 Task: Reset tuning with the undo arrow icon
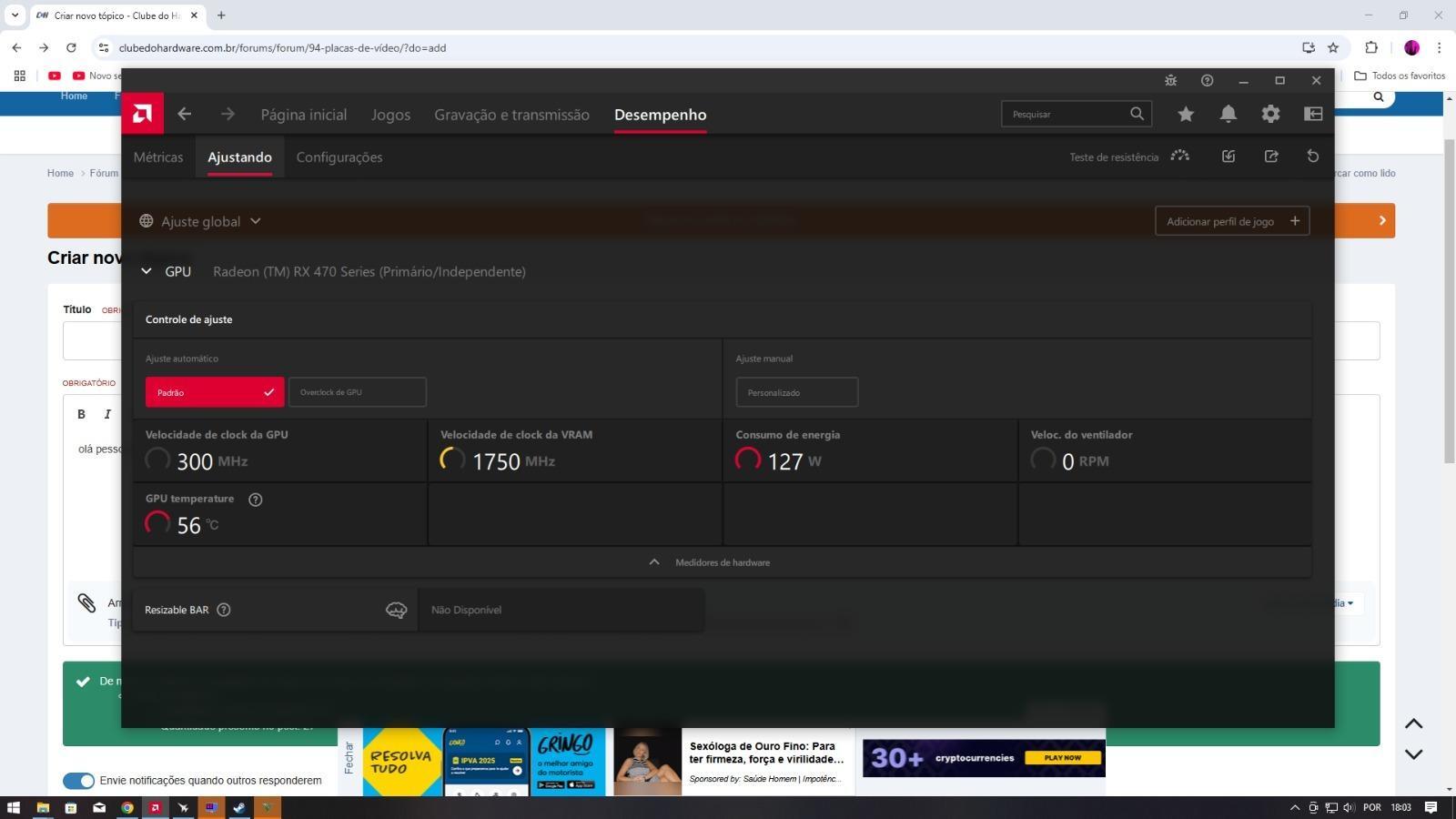pyautogui.click(x=1312, y=157)
